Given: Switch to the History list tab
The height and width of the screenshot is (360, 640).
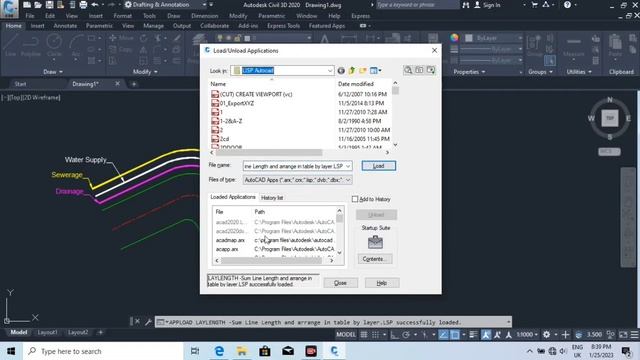Looking at the screenshot, I should (x=272, y=198).
